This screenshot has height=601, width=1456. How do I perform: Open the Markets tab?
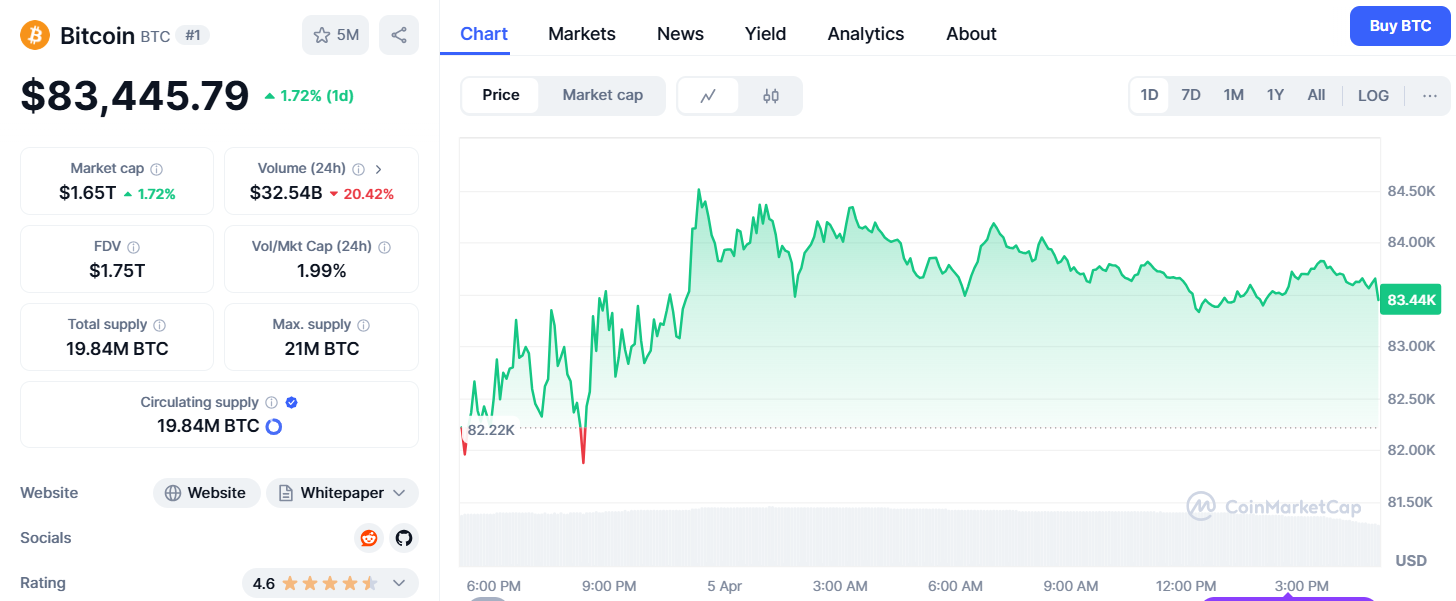582,34
